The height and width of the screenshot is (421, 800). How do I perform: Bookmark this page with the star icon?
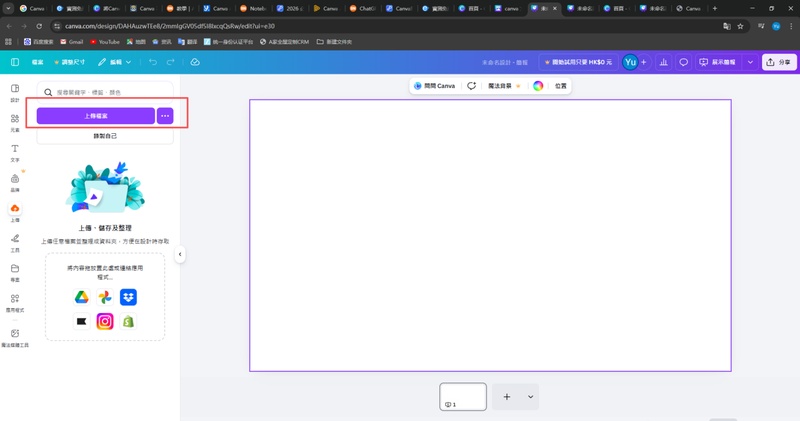[x=740, y=26]
